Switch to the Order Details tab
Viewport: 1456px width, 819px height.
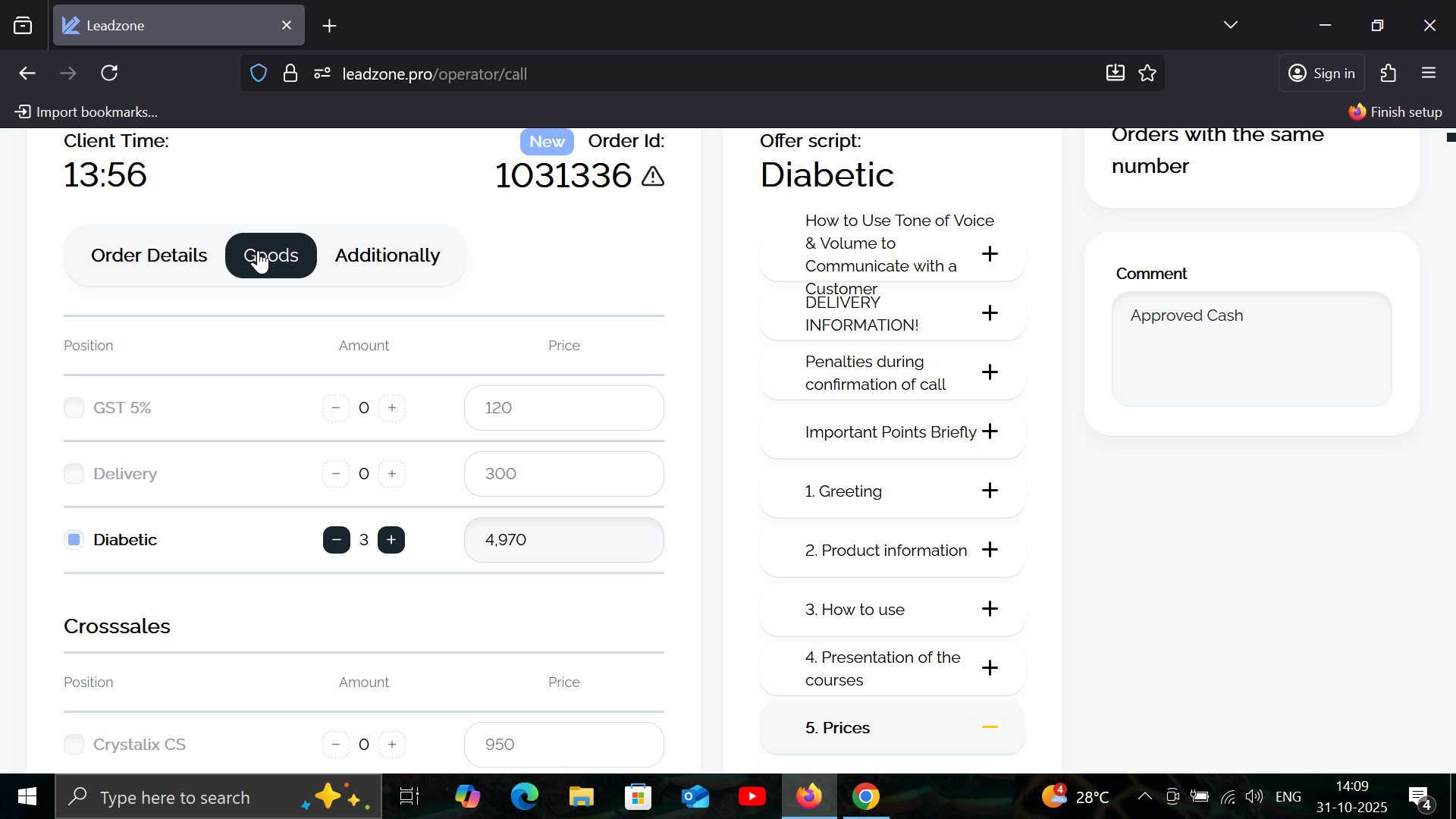pos(149,256)
